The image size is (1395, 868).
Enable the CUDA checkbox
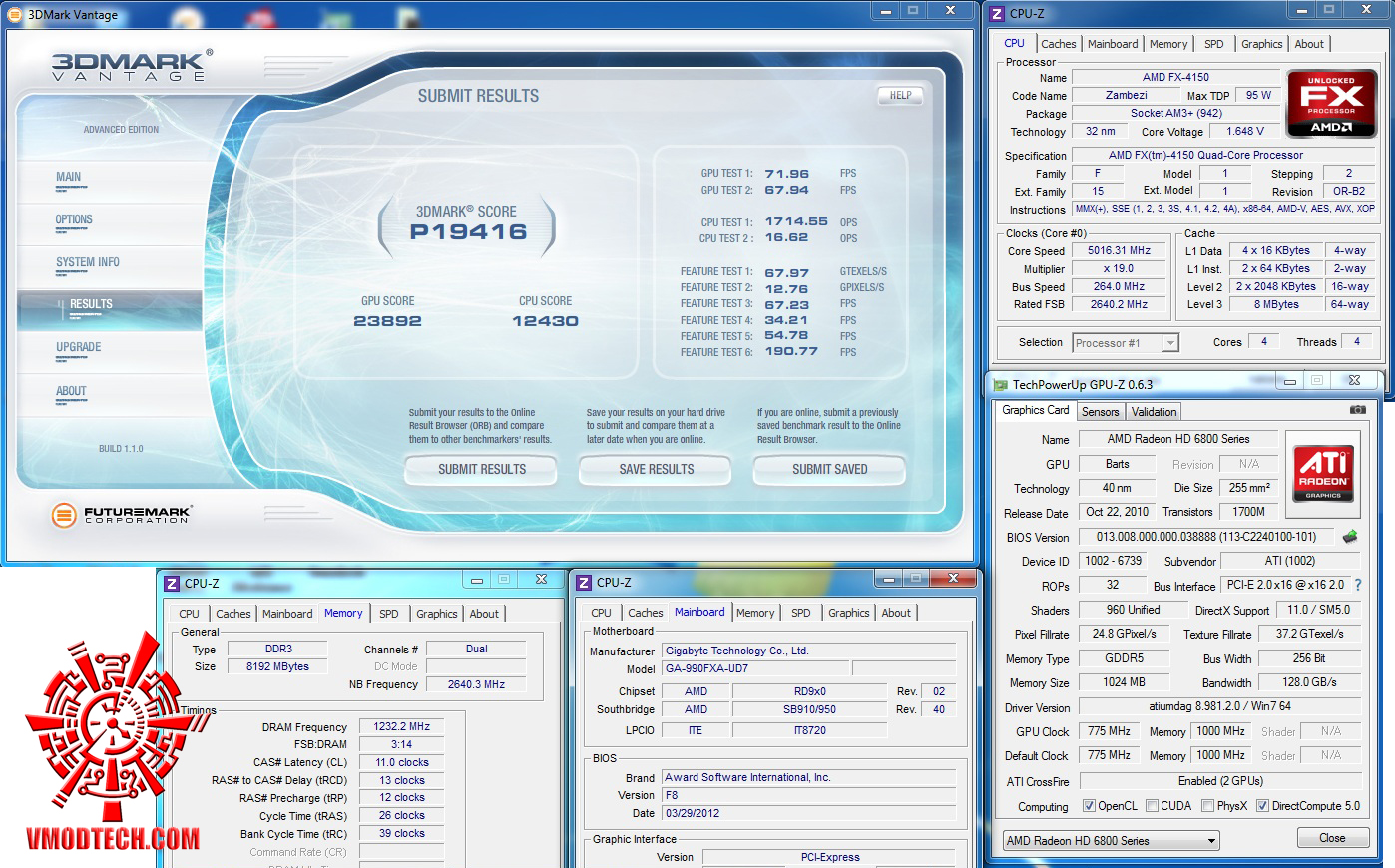point(1153,806)
